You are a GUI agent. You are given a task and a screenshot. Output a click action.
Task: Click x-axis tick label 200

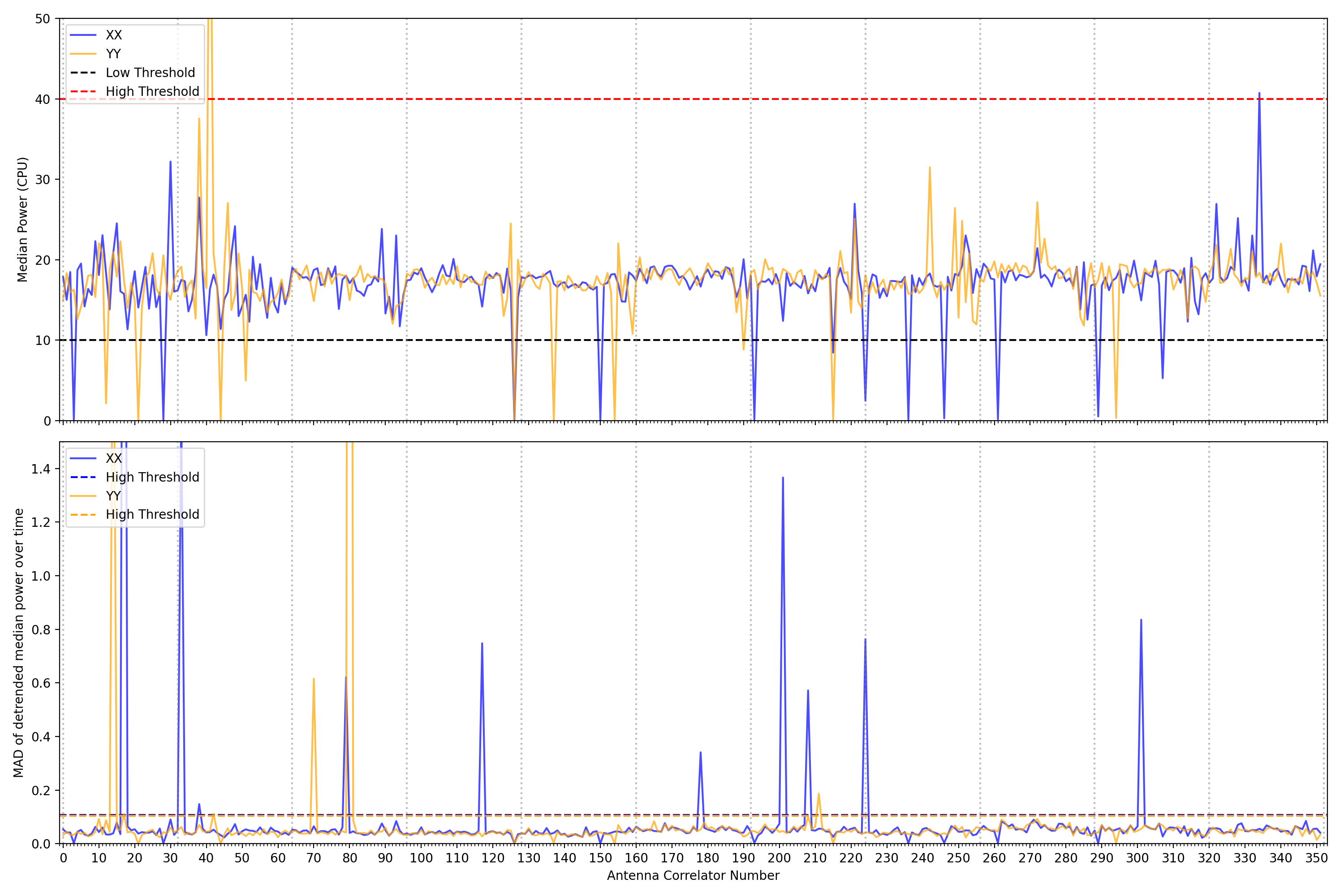pos(779,858)
